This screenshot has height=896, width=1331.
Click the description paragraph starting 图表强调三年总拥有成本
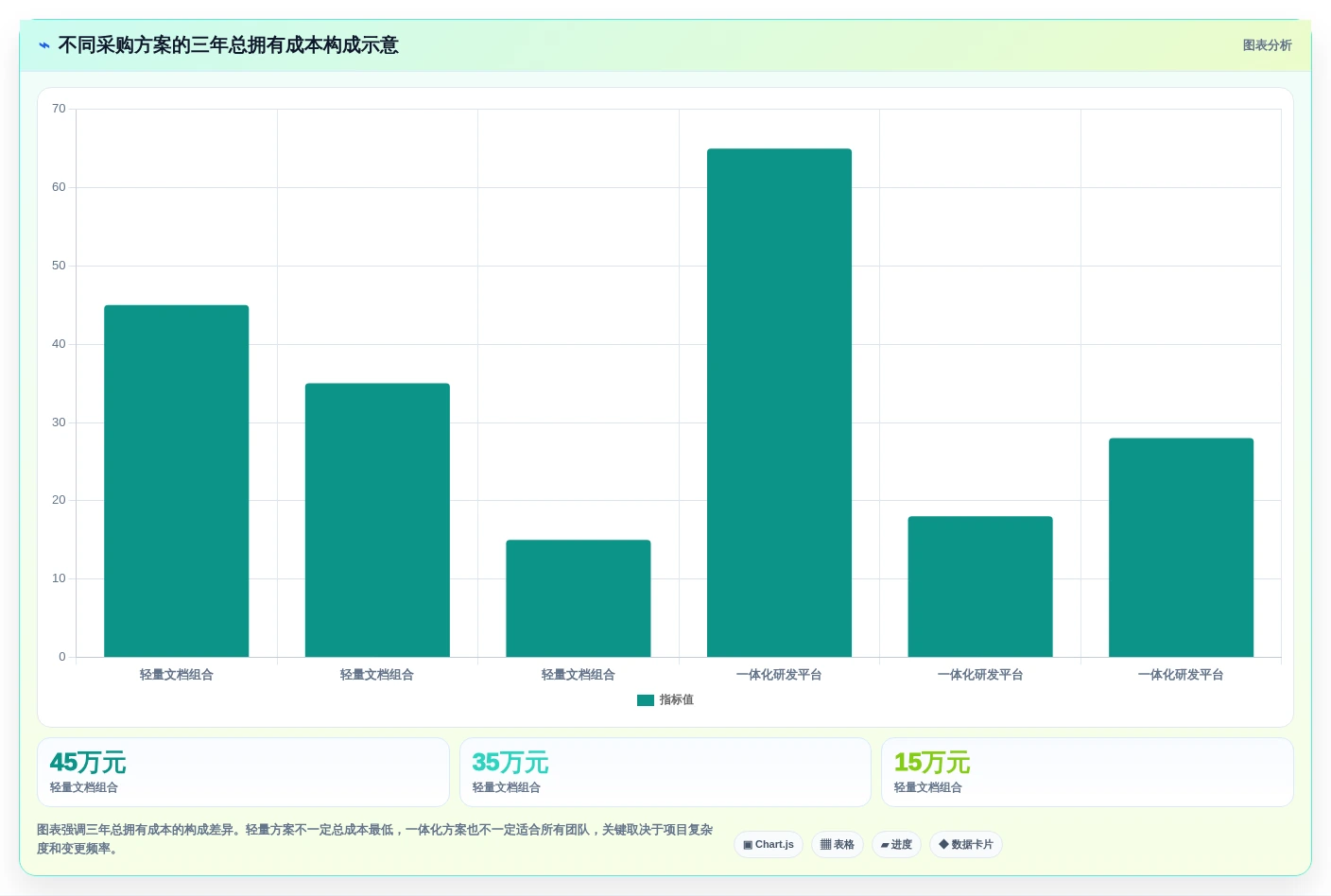pyautogui.click(x=375, y=839)
